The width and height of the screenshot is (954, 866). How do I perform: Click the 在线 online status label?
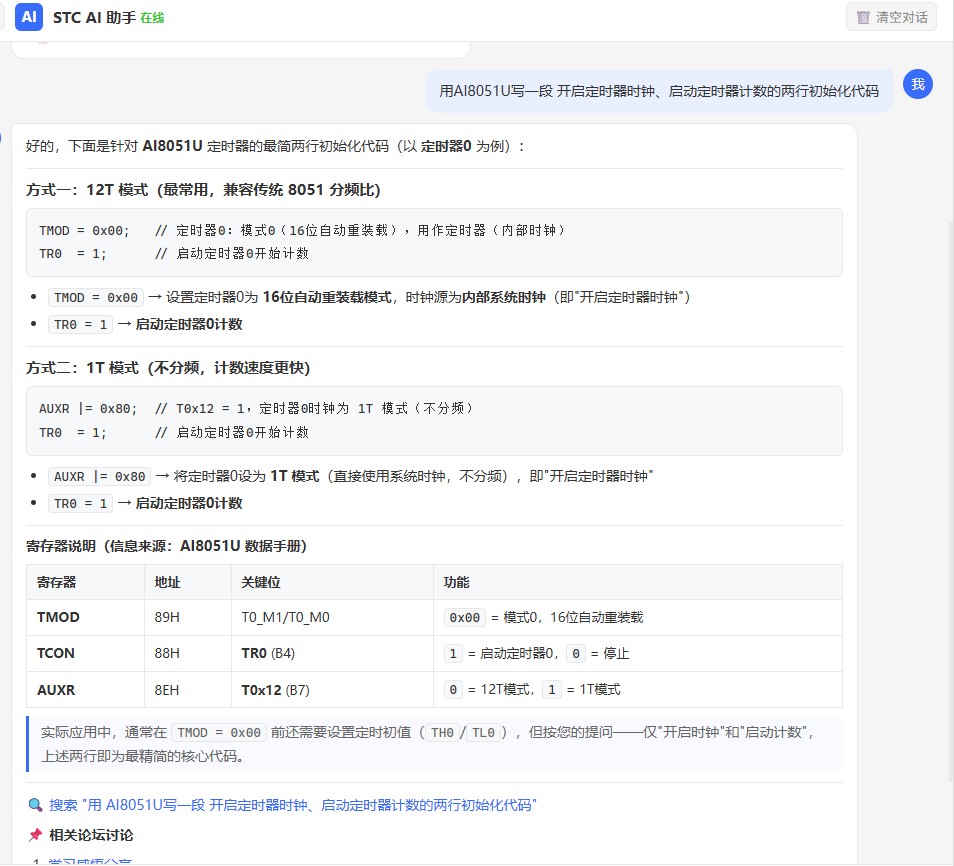152,18
